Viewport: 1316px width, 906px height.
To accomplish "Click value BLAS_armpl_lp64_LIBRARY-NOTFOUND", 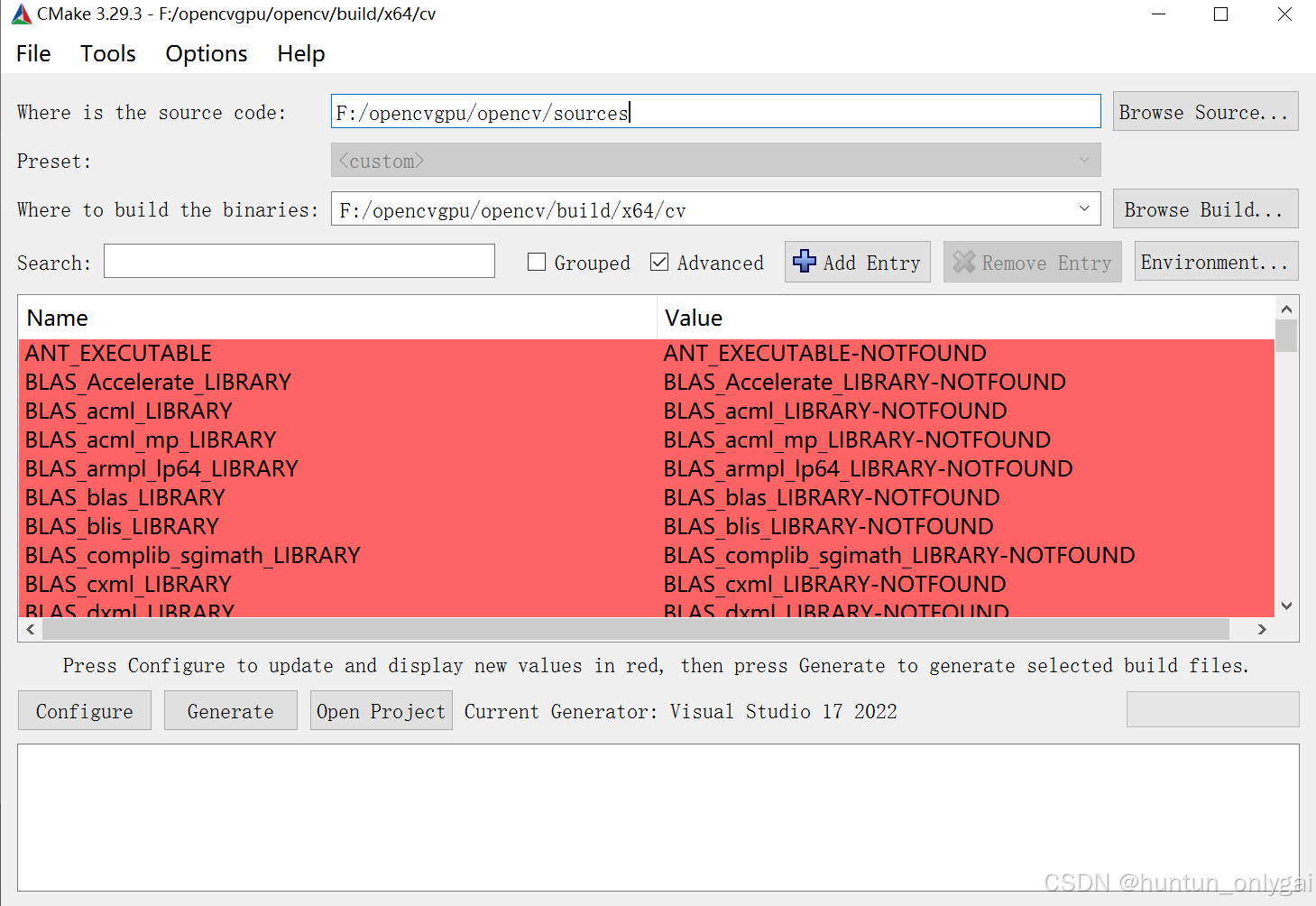I will (x=868, y=468).
